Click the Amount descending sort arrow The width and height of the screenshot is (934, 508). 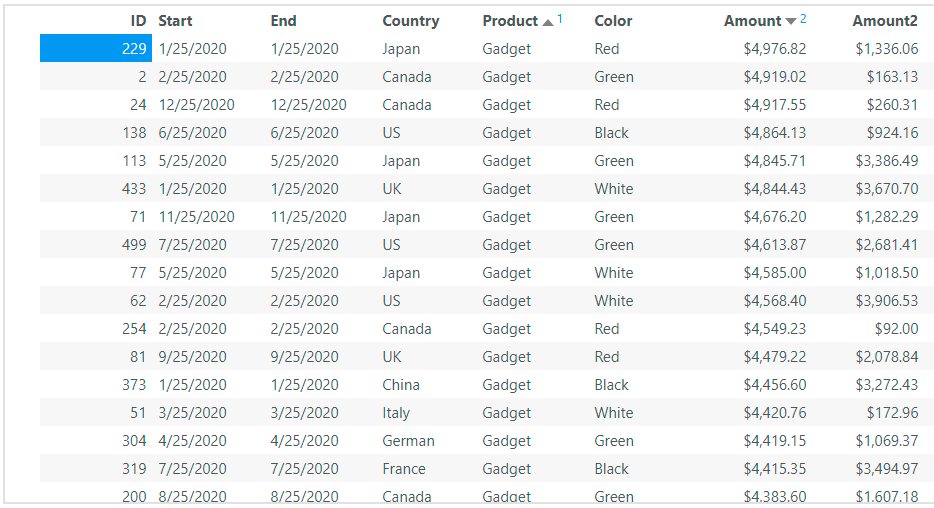[x=791, y=22]
